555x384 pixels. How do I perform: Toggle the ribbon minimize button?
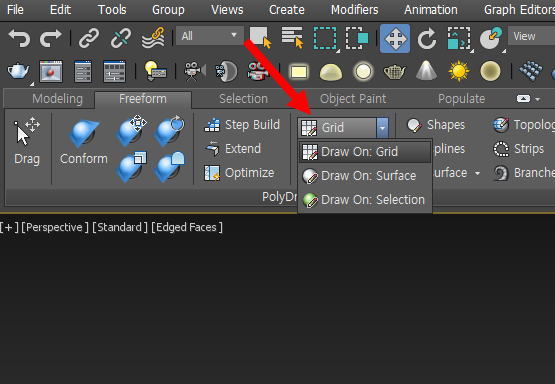pos(523,99)
